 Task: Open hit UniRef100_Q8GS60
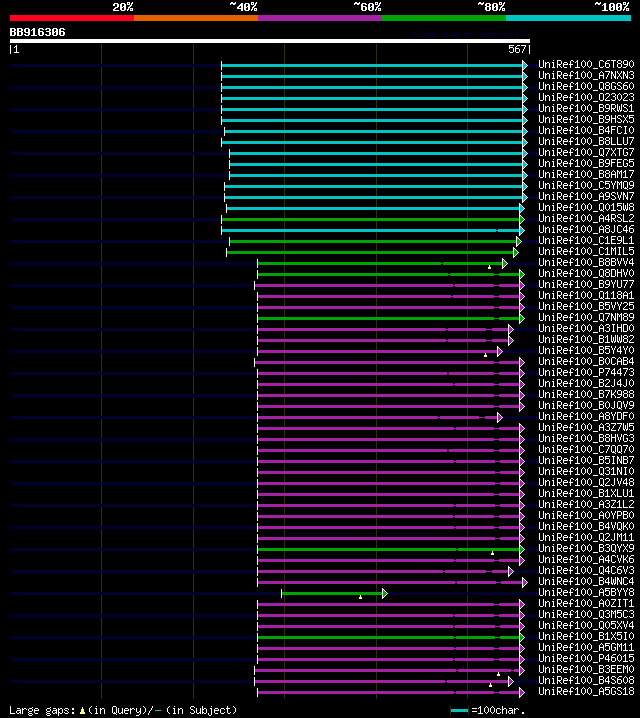(x=586, y=87)
